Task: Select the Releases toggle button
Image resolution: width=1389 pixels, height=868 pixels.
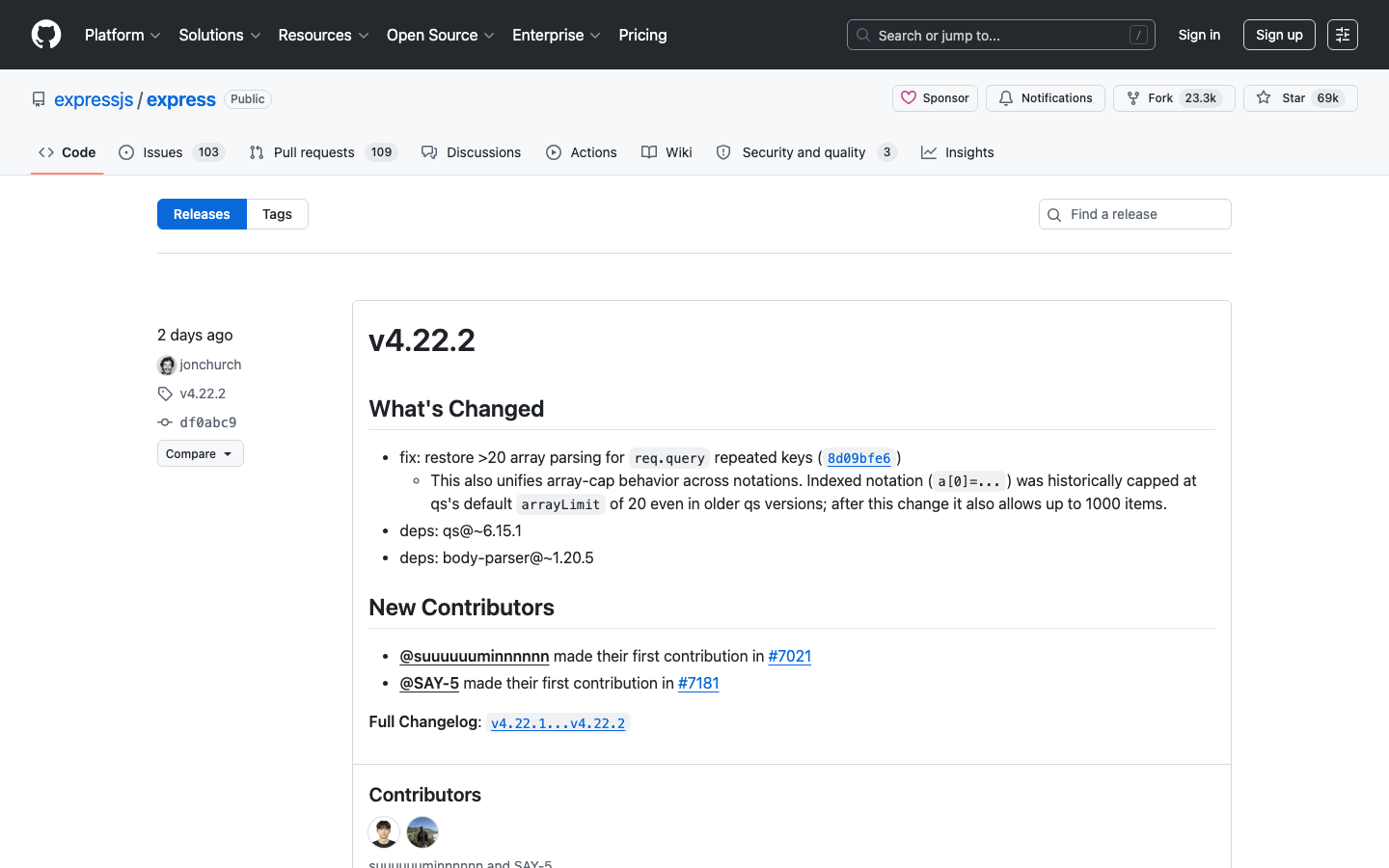Action: coord(202,214)
